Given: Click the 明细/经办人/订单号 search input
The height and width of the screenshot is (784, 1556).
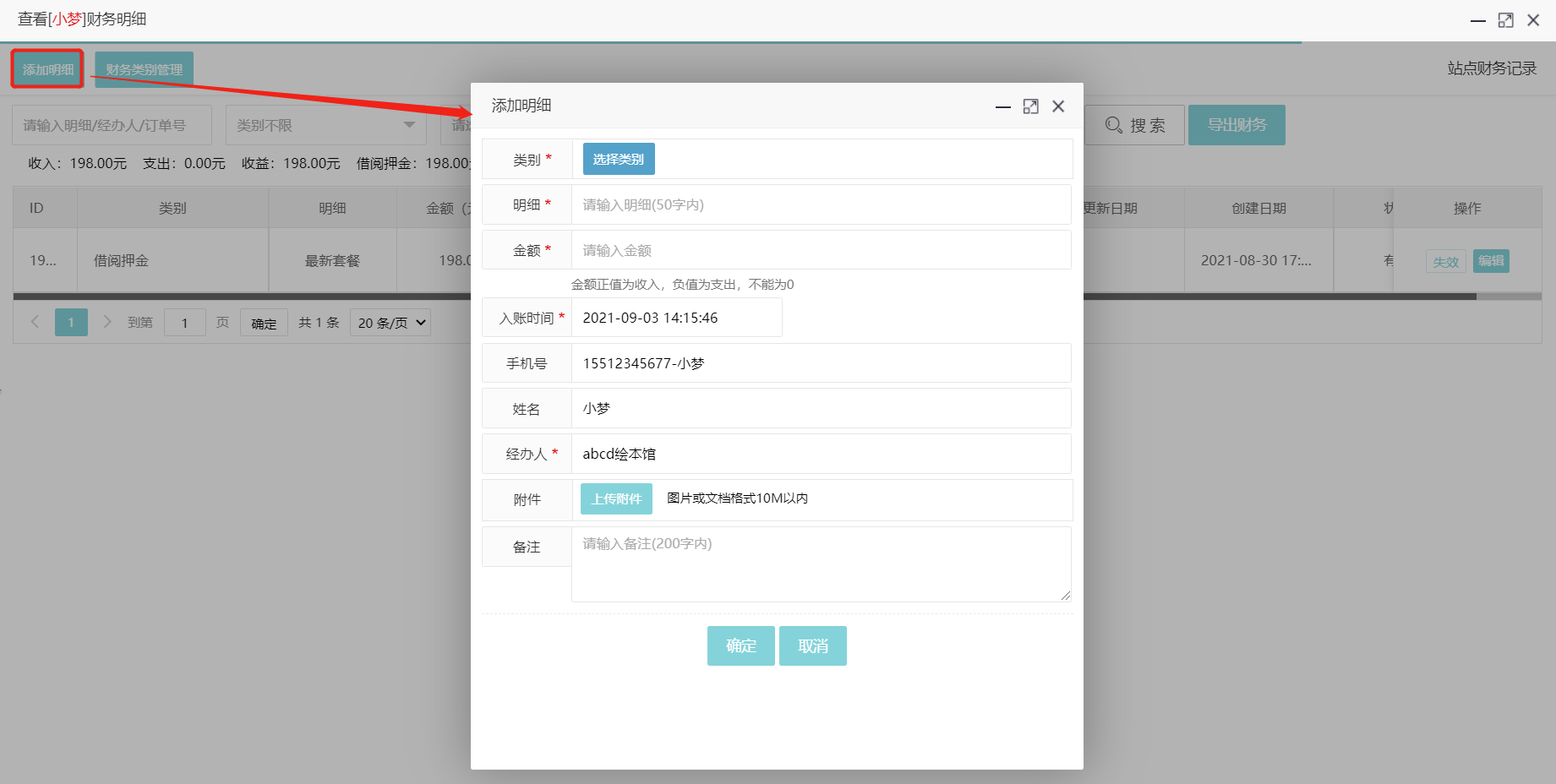Looking at the screenshot, I should [112, 125].
